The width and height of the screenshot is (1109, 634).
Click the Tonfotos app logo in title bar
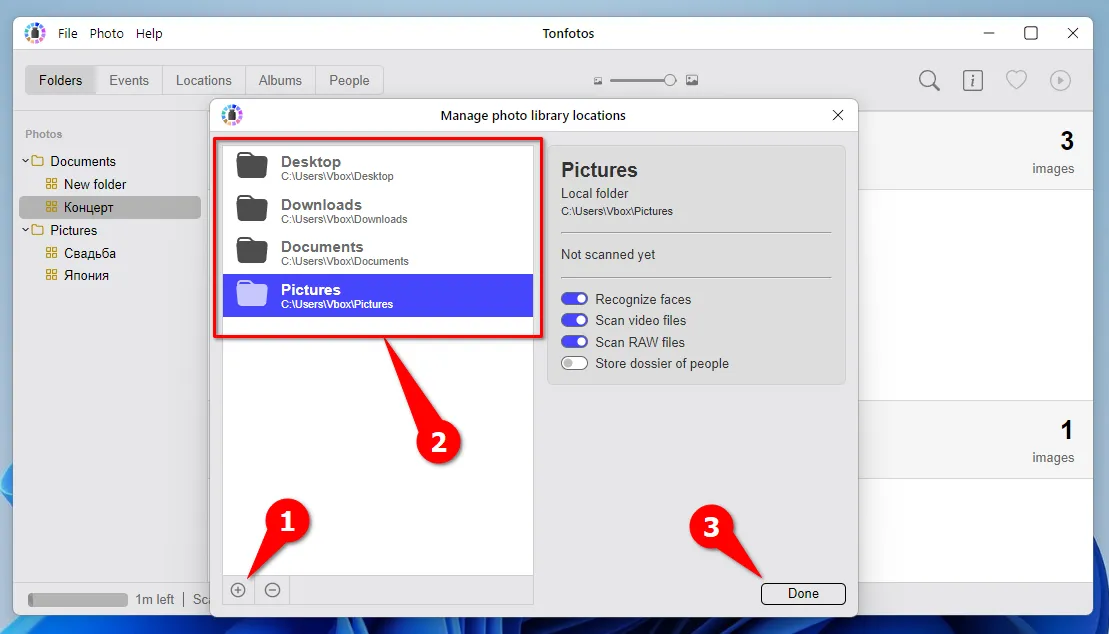pos(35,33)
